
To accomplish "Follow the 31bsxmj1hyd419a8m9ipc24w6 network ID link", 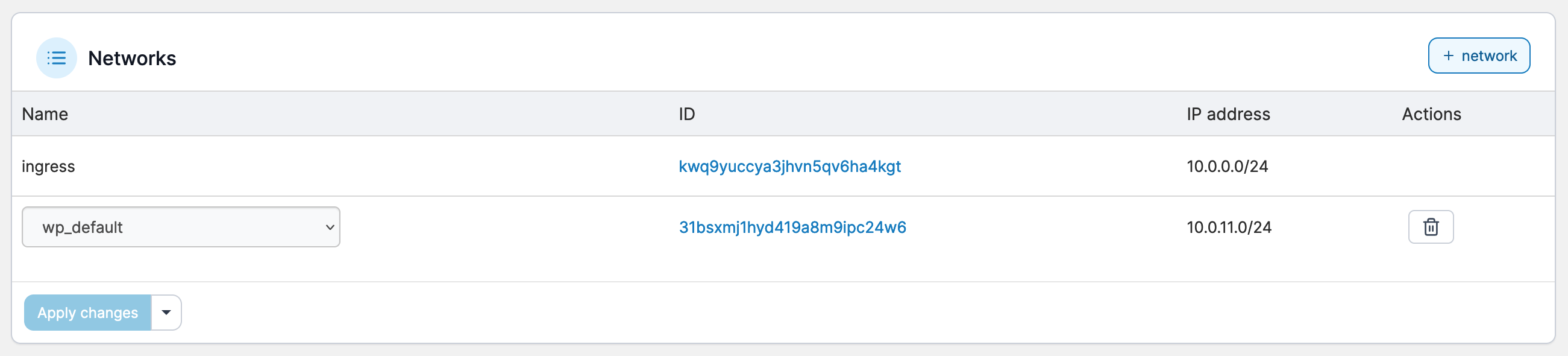I will (792, 227).
